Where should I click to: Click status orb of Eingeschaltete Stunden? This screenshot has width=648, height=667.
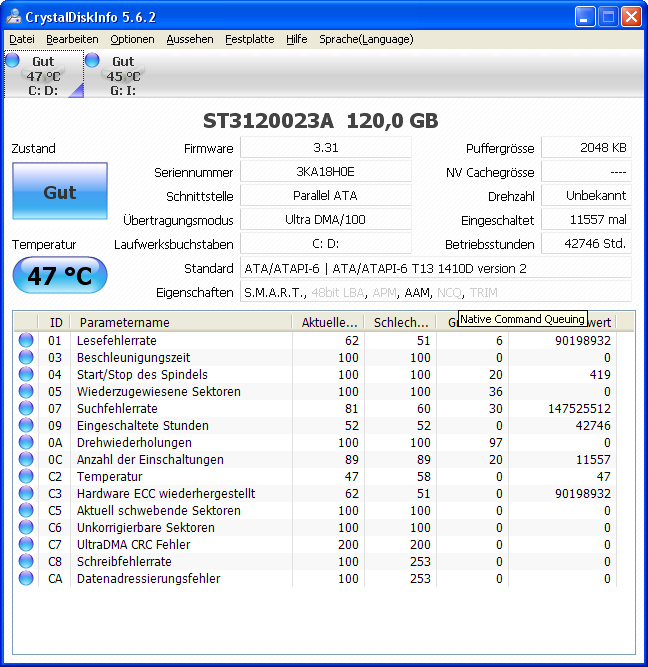(26, 425)
